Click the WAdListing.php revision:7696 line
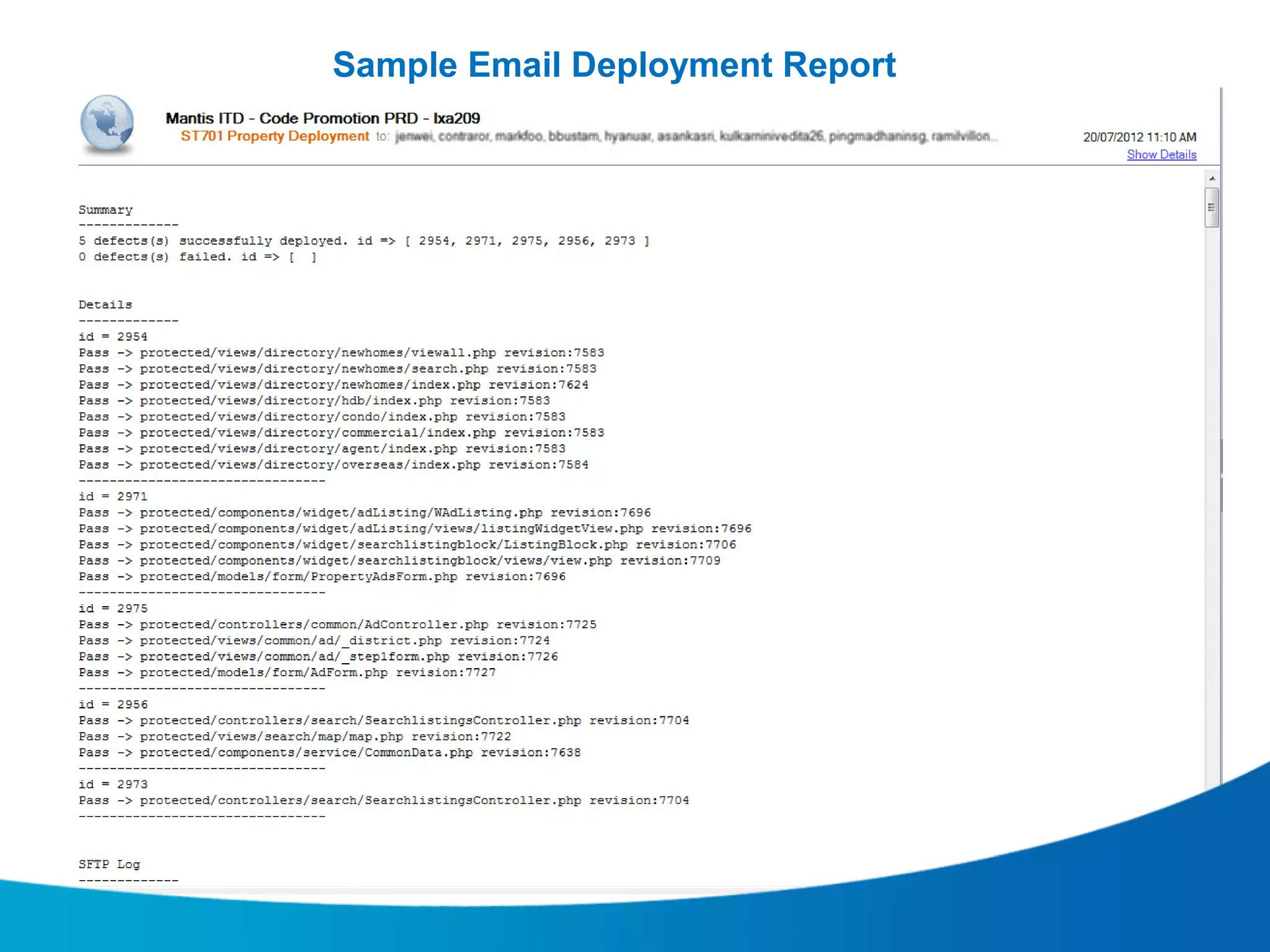 click(x=365, y=513)
